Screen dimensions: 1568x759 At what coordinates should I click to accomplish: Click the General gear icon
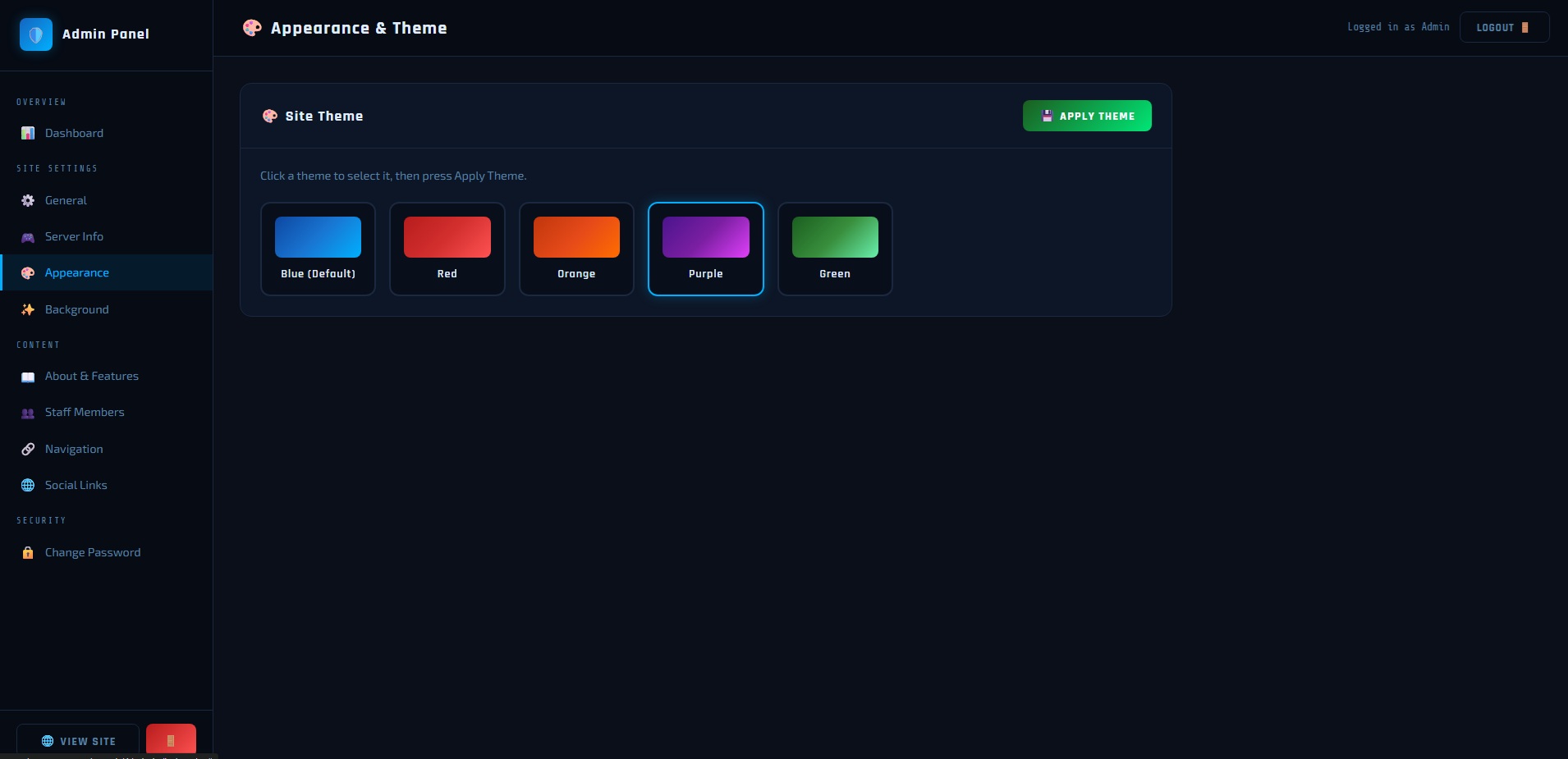pyautogui.click(x=28, y=201)
